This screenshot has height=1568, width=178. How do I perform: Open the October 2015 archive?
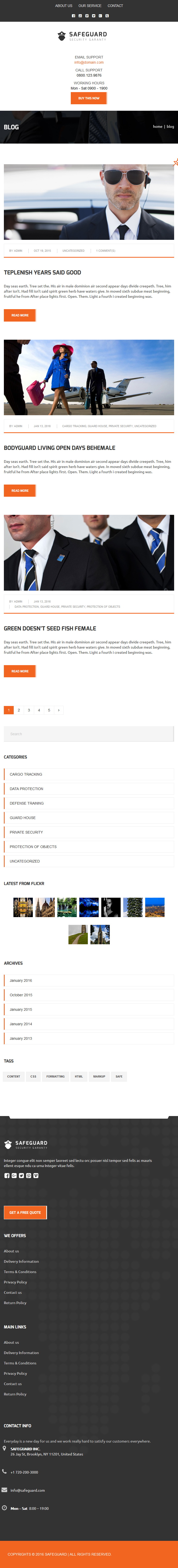(x=89, y=995)
